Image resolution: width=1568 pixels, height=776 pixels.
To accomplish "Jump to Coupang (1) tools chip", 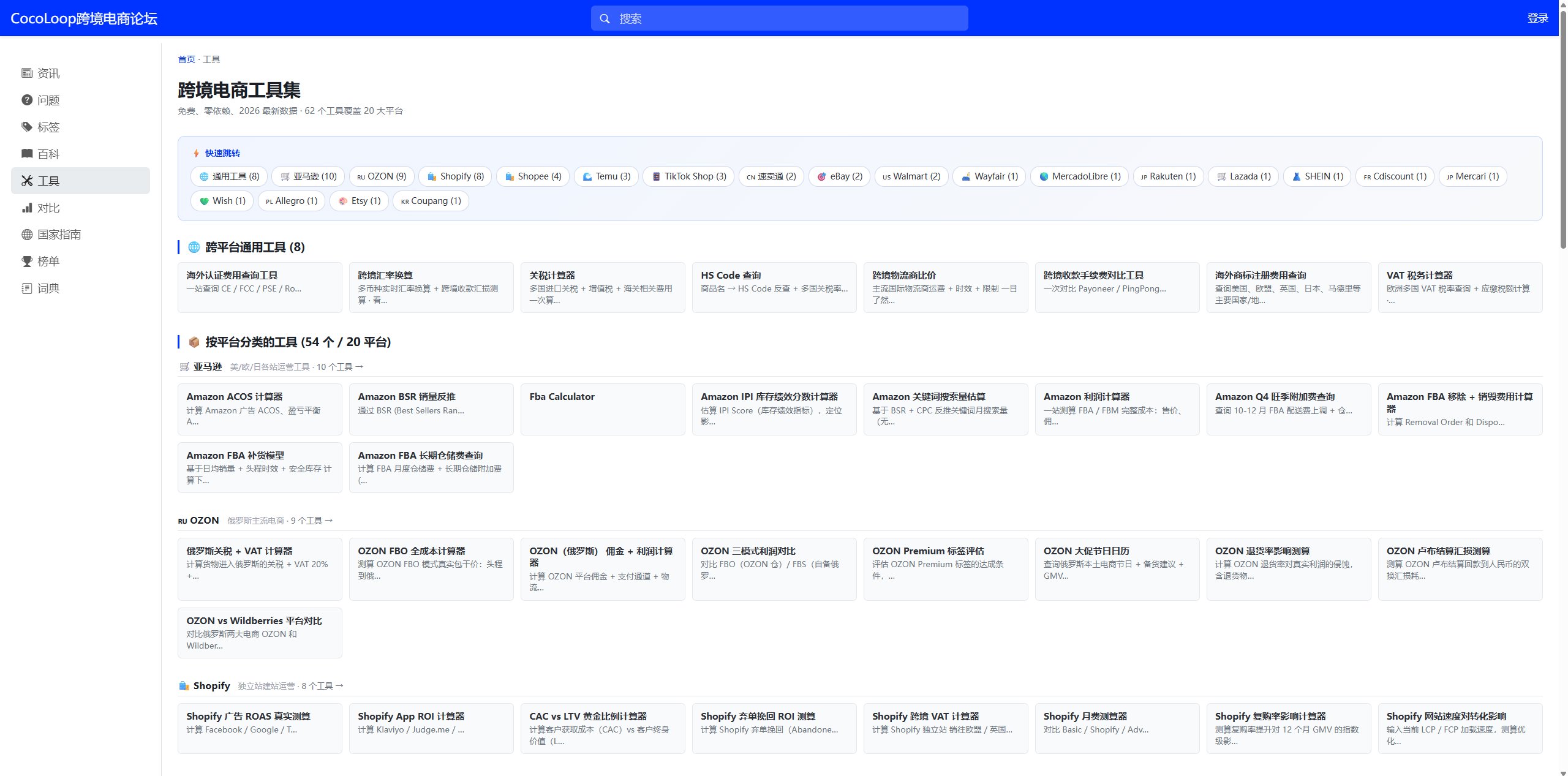I will 431,201.
